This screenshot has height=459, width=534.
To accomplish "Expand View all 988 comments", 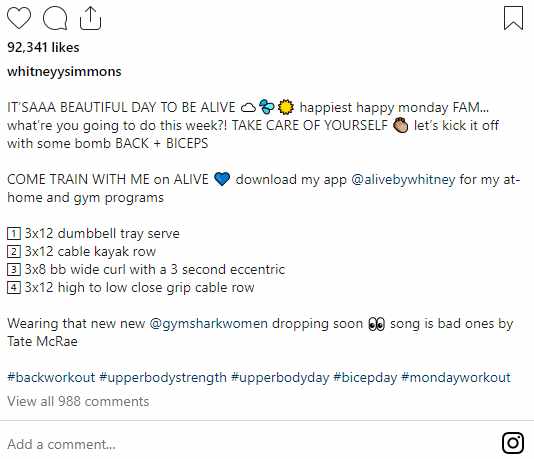I will (x=78, y=401).
